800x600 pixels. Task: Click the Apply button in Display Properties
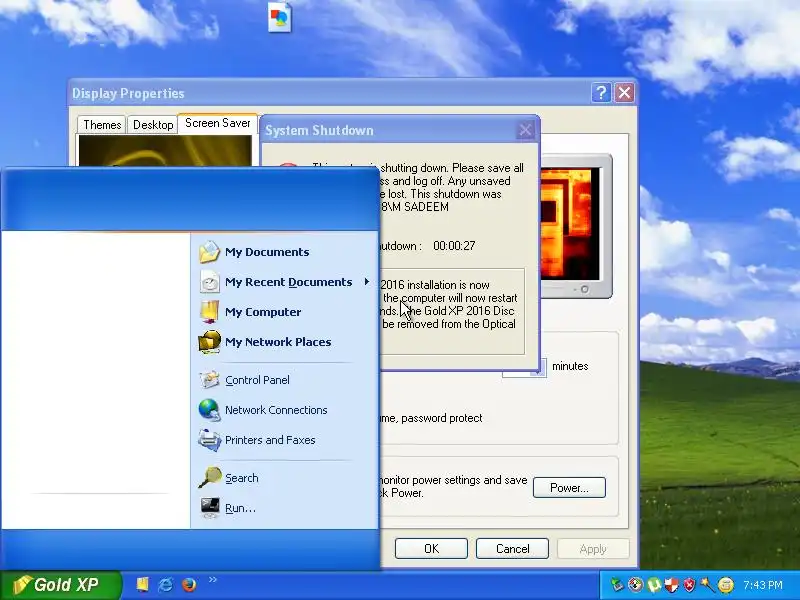point(593,549)
